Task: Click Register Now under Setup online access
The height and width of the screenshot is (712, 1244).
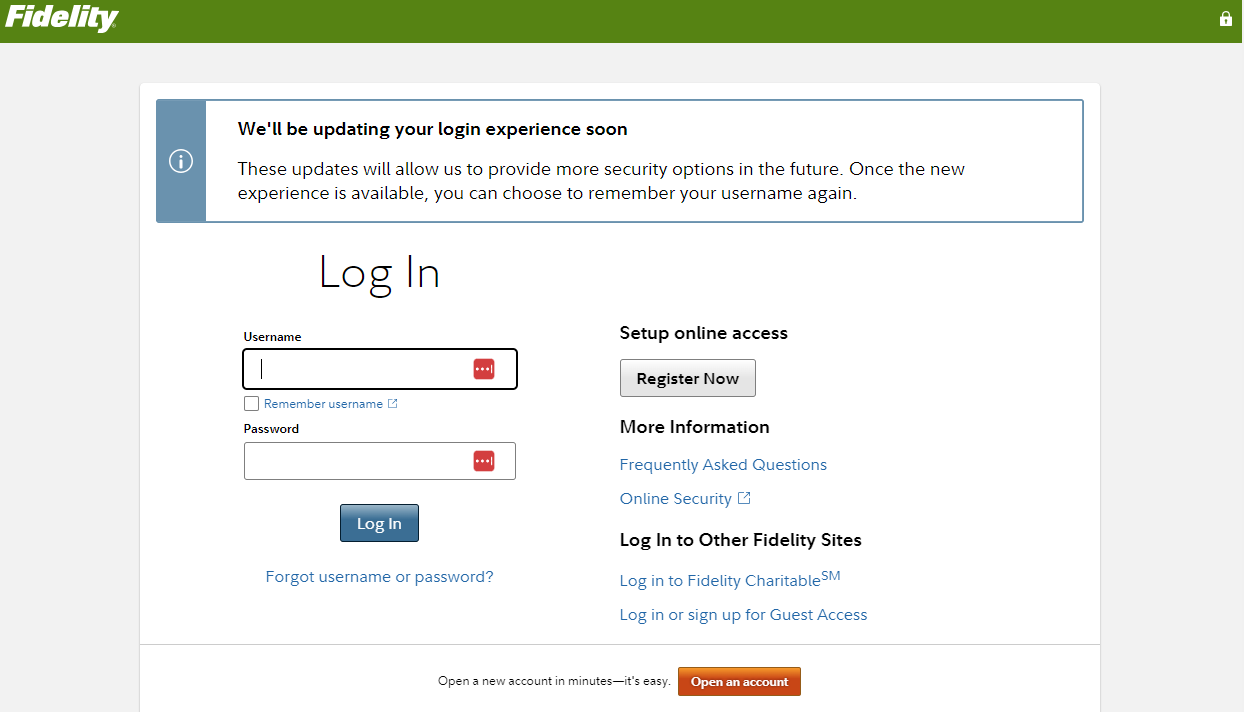Action: [687, 378]
